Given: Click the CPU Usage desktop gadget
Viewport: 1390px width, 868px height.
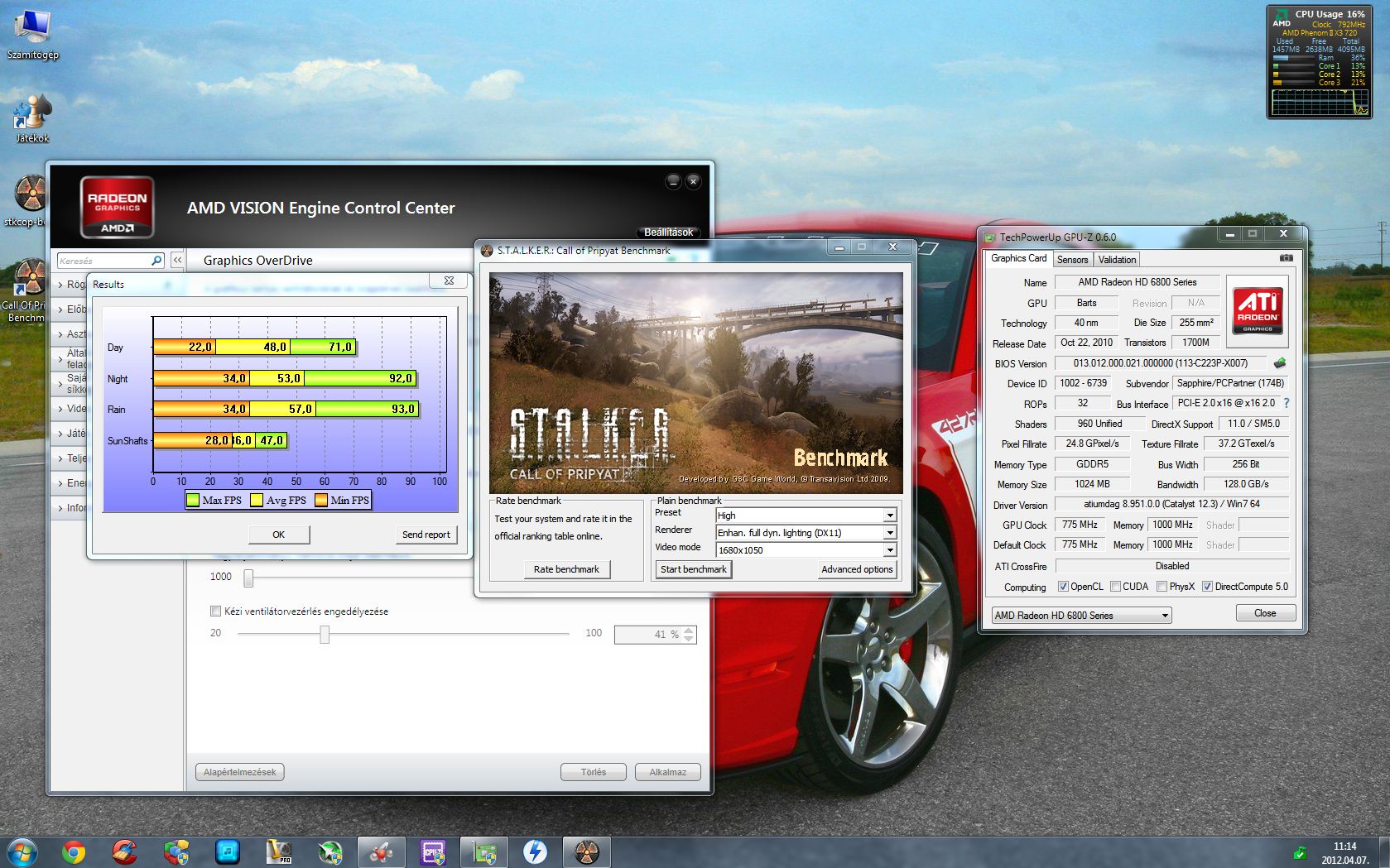Looking at the screenshot, I should (1319, 62).
